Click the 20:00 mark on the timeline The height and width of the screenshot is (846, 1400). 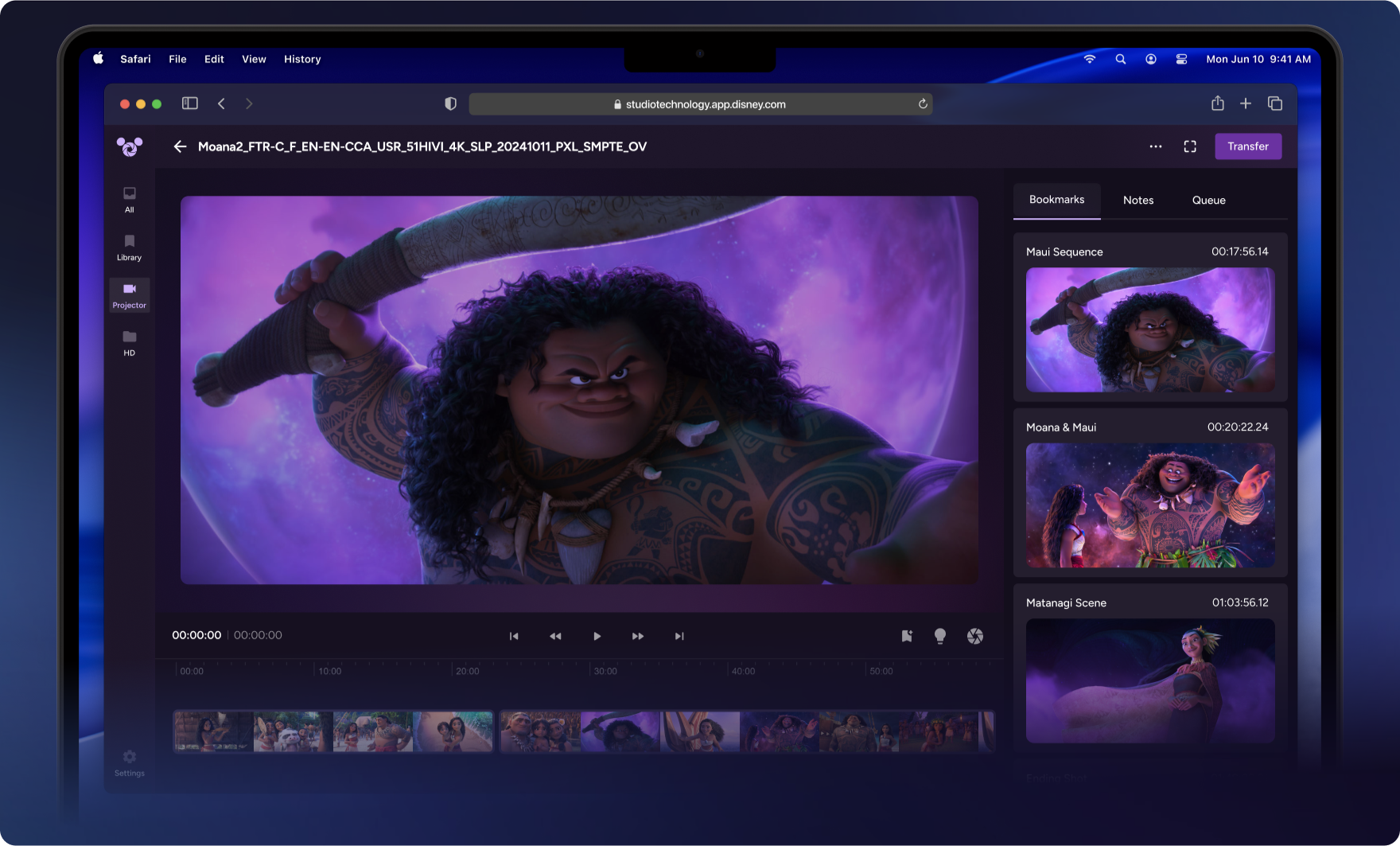(x=467, y=671)
